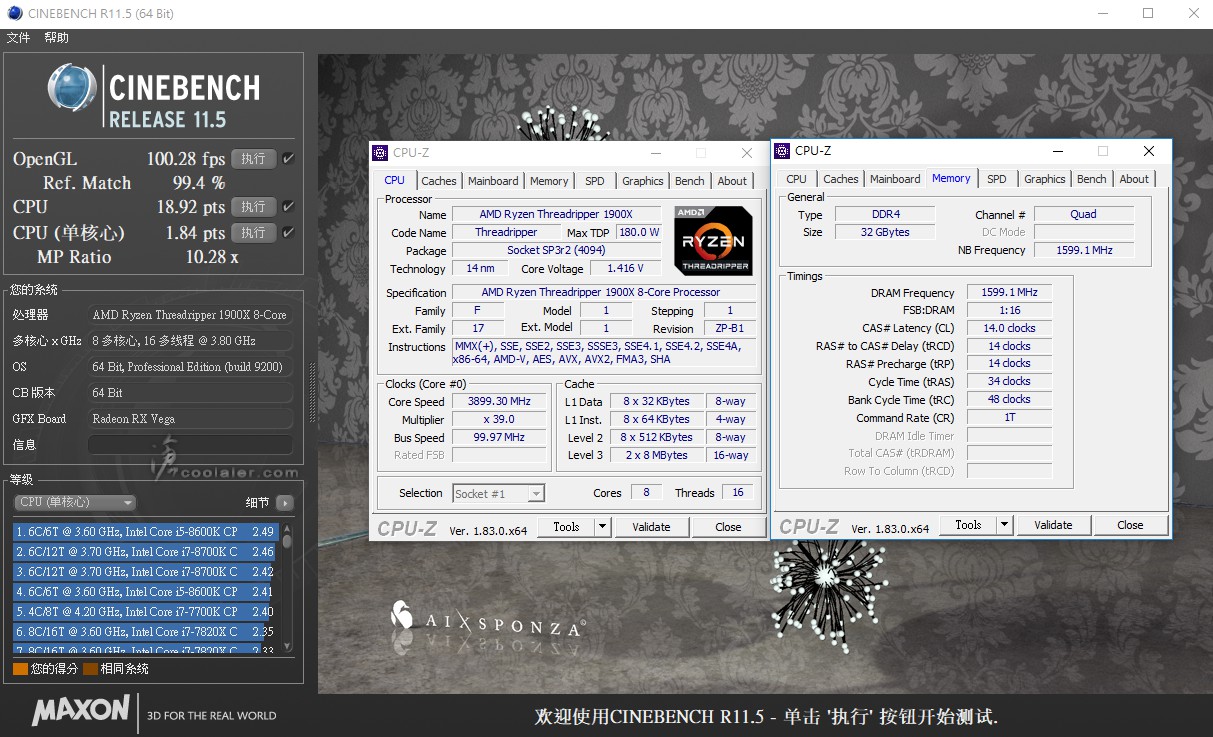Switch to CPU tab in the memory CPU-Z window
The image size is (1213, 737).
pos(796,179)
